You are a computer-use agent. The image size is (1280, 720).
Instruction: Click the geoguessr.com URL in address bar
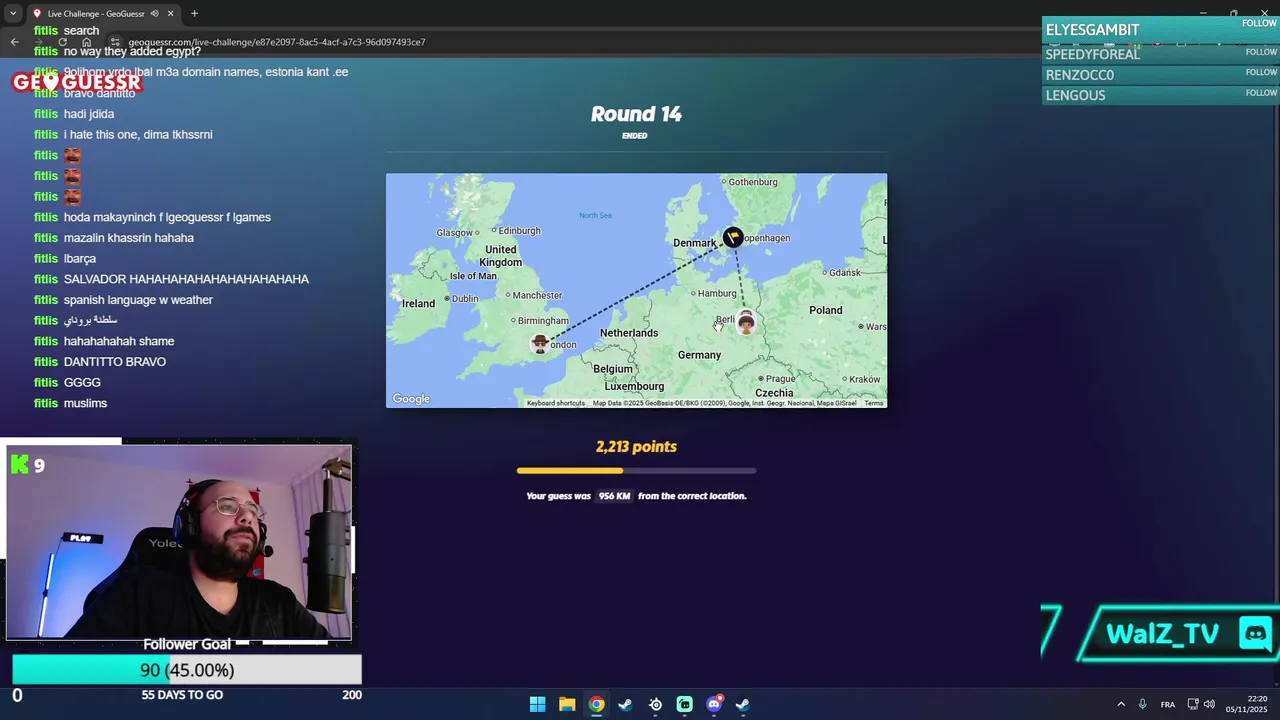(277, 42)
